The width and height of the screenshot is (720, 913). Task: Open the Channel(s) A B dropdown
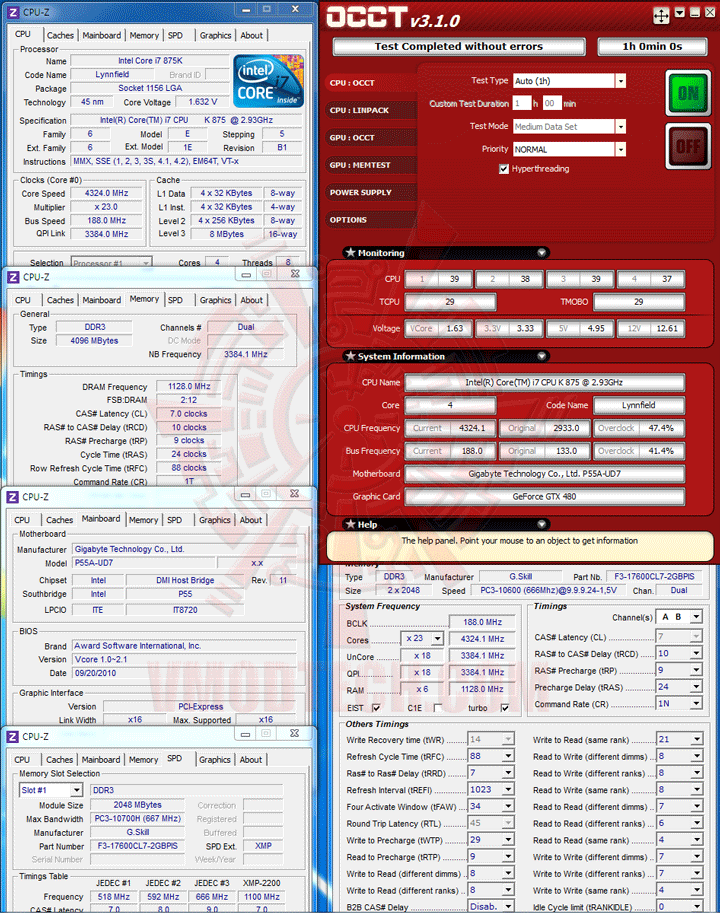[x=696, y=617]
